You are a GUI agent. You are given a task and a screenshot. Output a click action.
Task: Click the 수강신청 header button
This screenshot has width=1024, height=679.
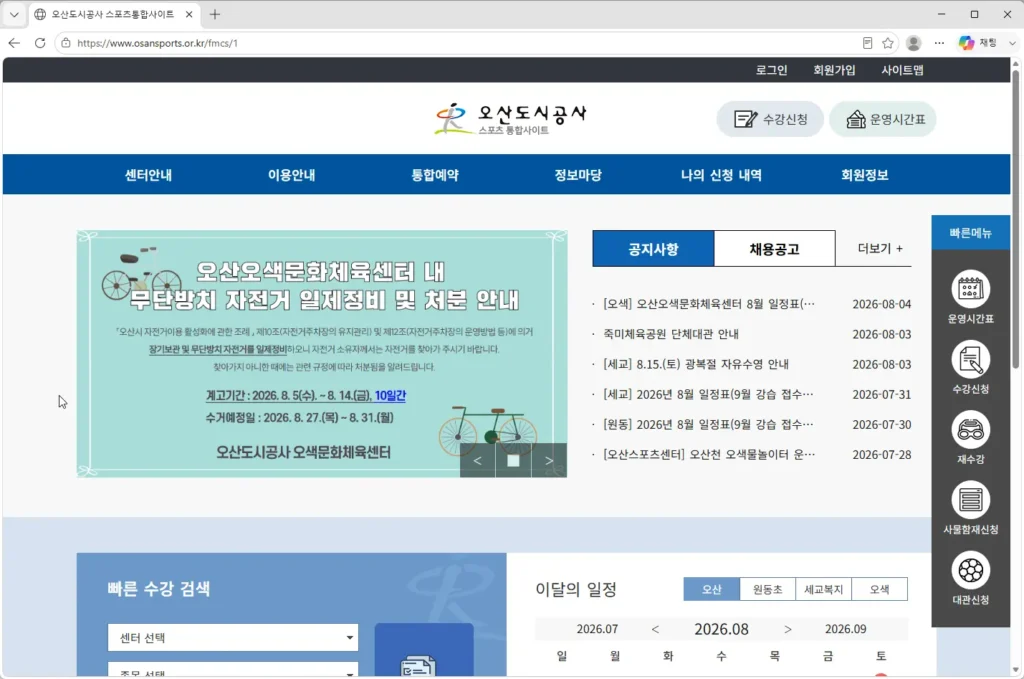click(770, 119)
